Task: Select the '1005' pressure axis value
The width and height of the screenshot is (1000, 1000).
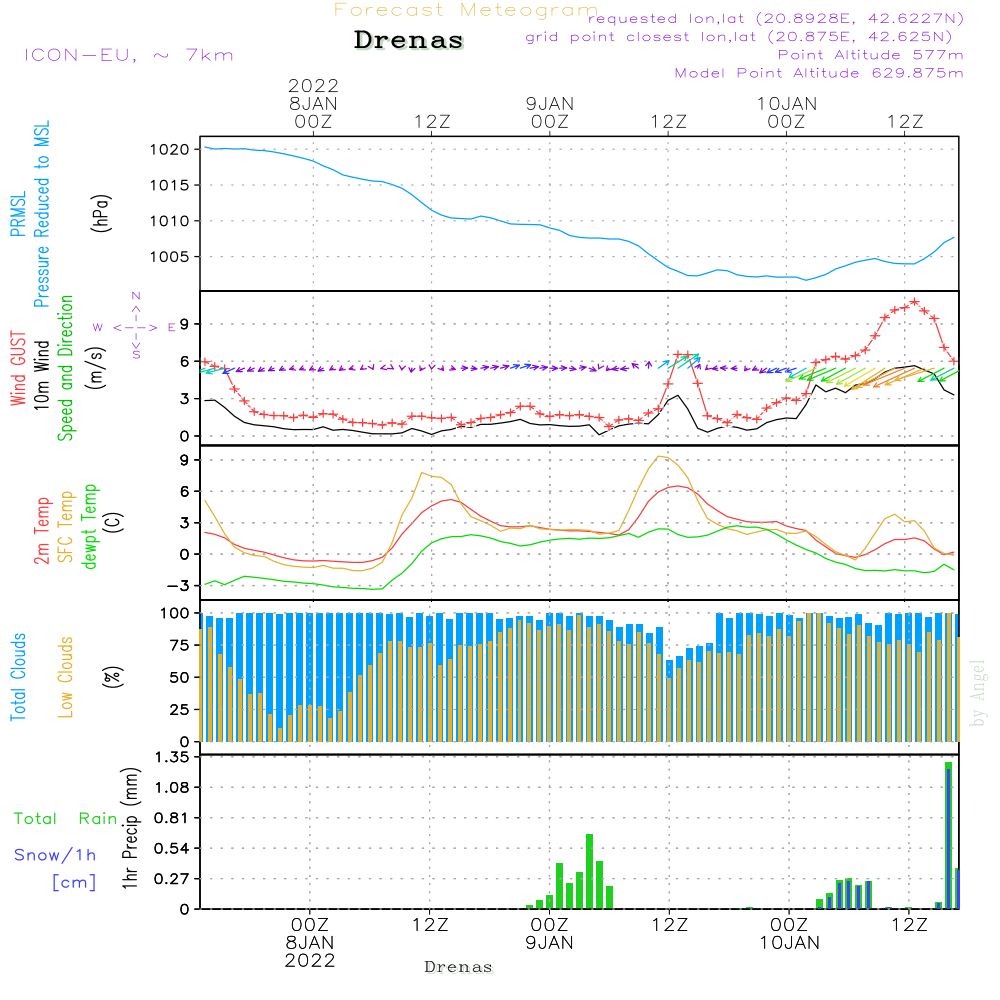Action: click(x=170, y=257)
